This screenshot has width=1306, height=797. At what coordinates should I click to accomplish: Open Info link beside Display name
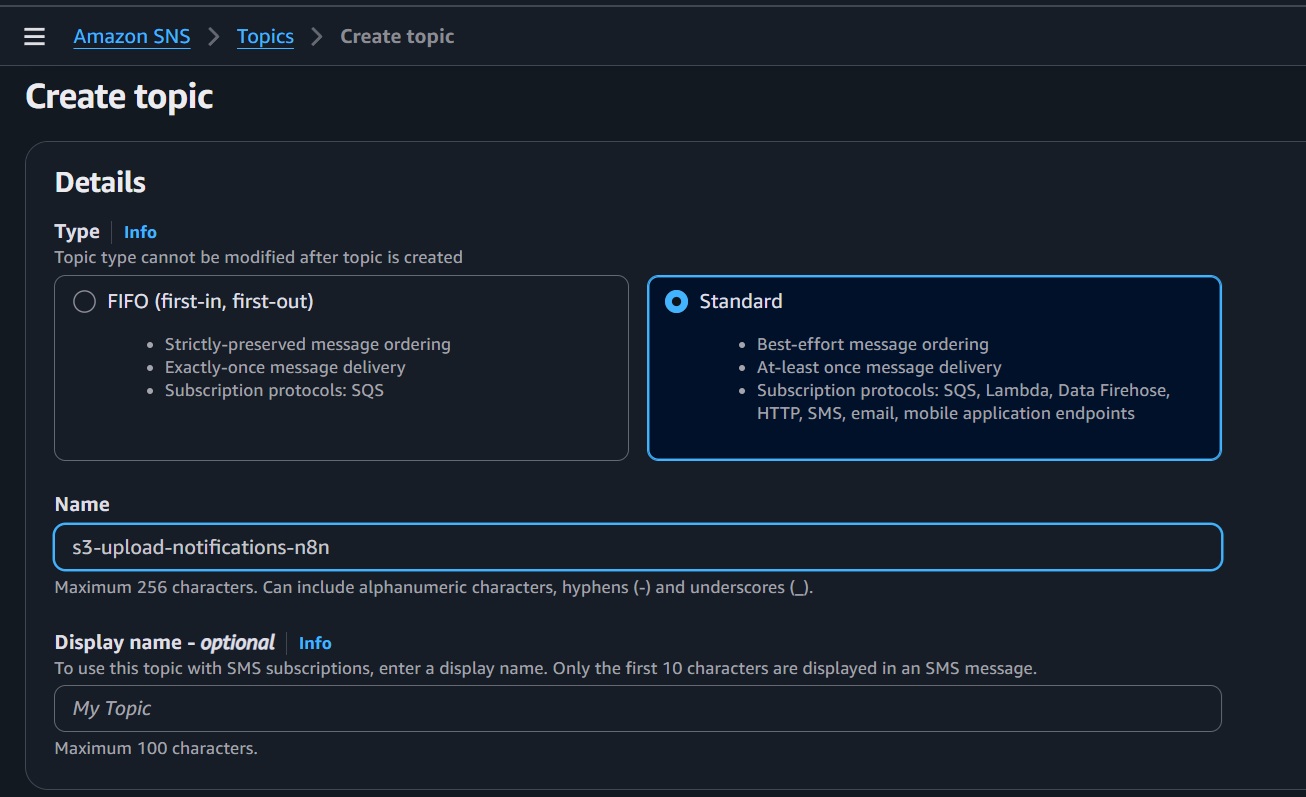(x=315, y=643)
